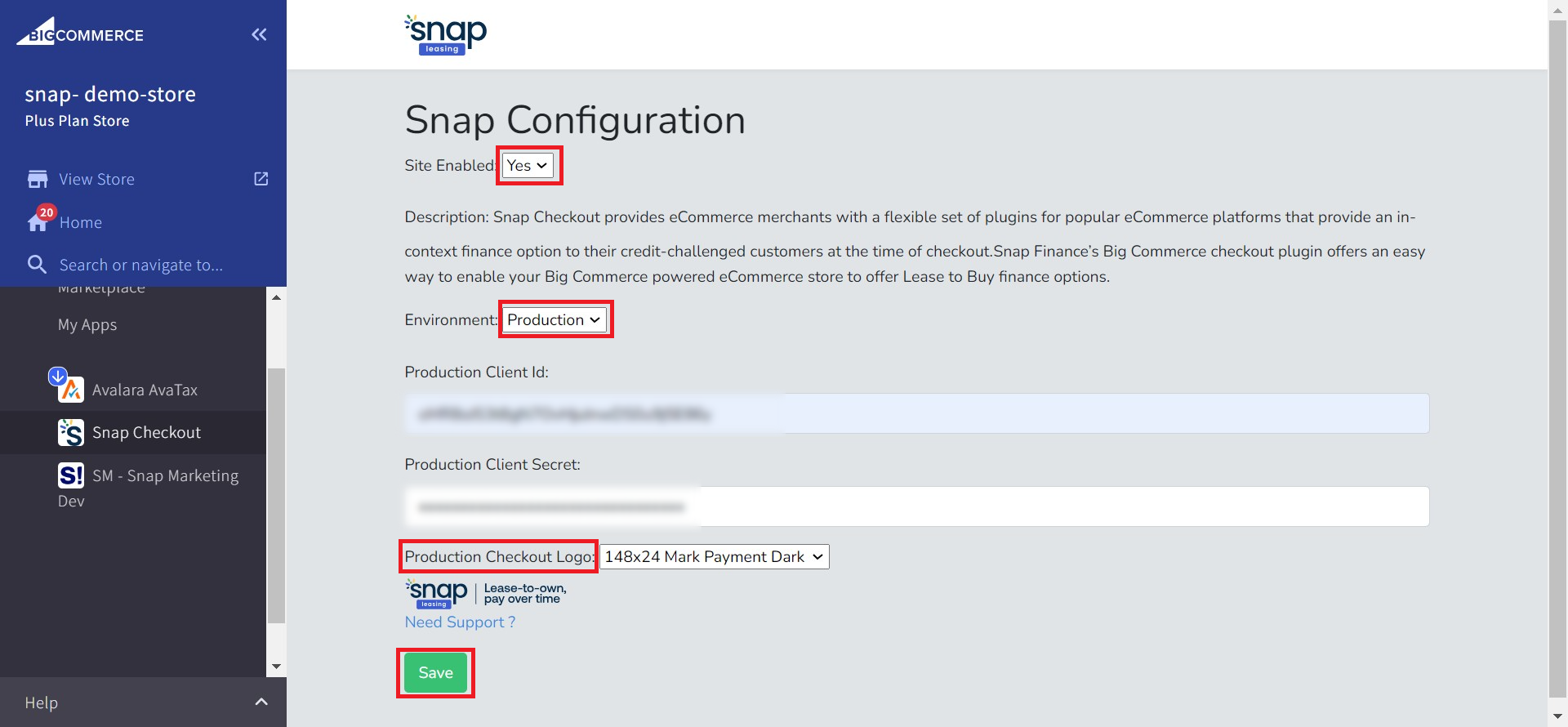
Task: Click the sidebar scrollbar up arrow
Action: (x=276, y=297)
